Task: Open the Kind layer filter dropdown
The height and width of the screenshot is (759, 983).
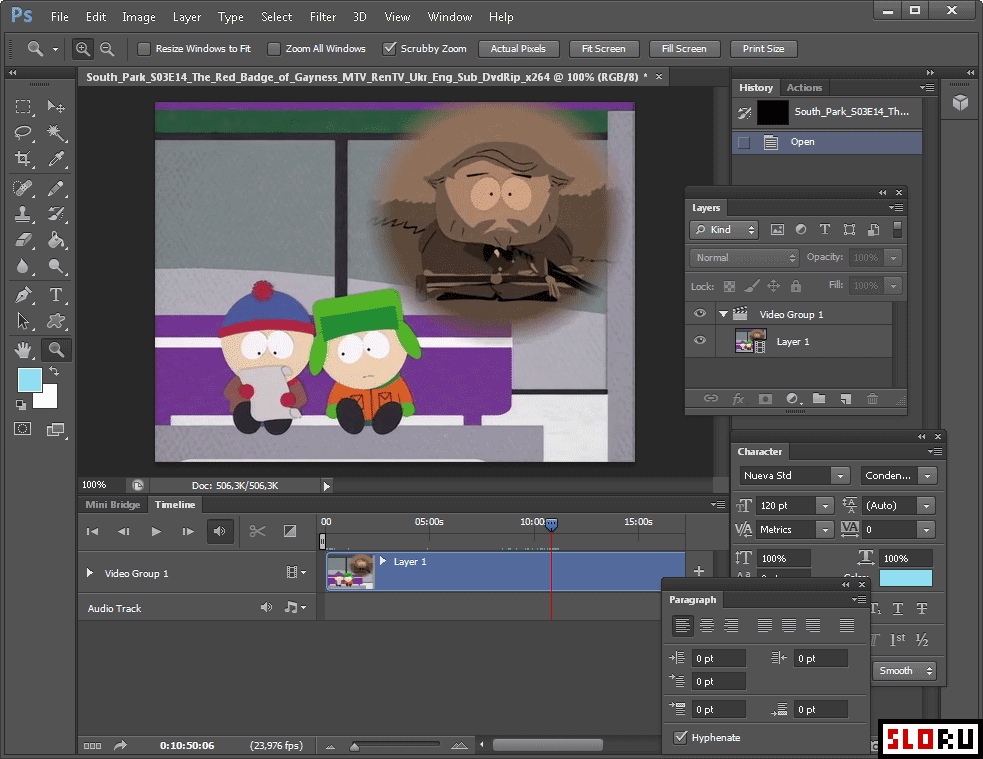Action: tap(724, 230)
